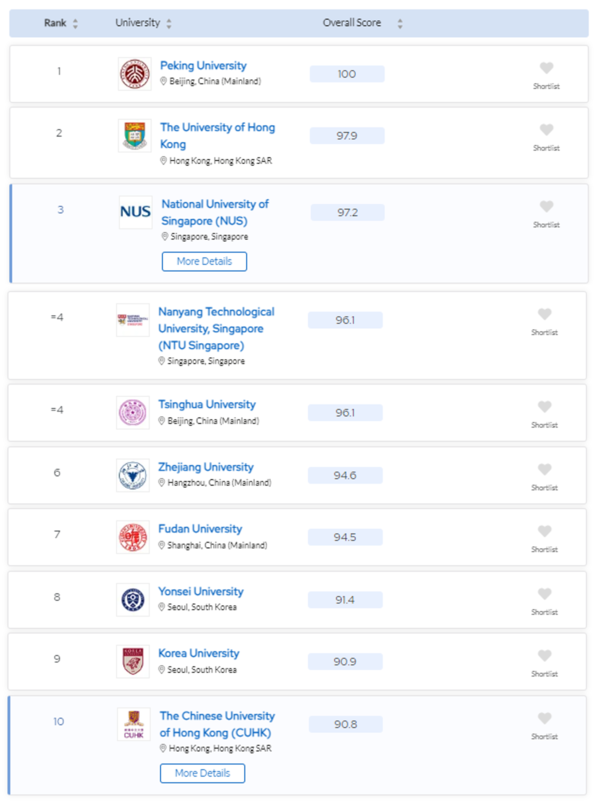The height and width of the screenshot is (801, 600).
Task: Add Korea University to shortlist
Action: (545, 656)
